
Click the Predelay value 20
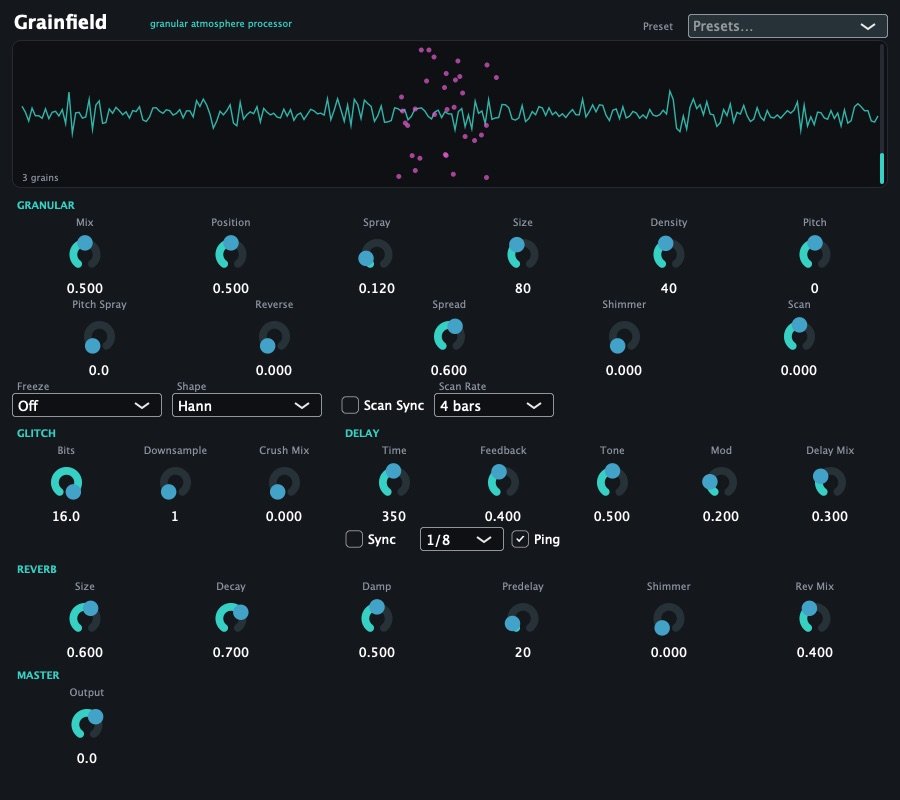tap(522, 652)
